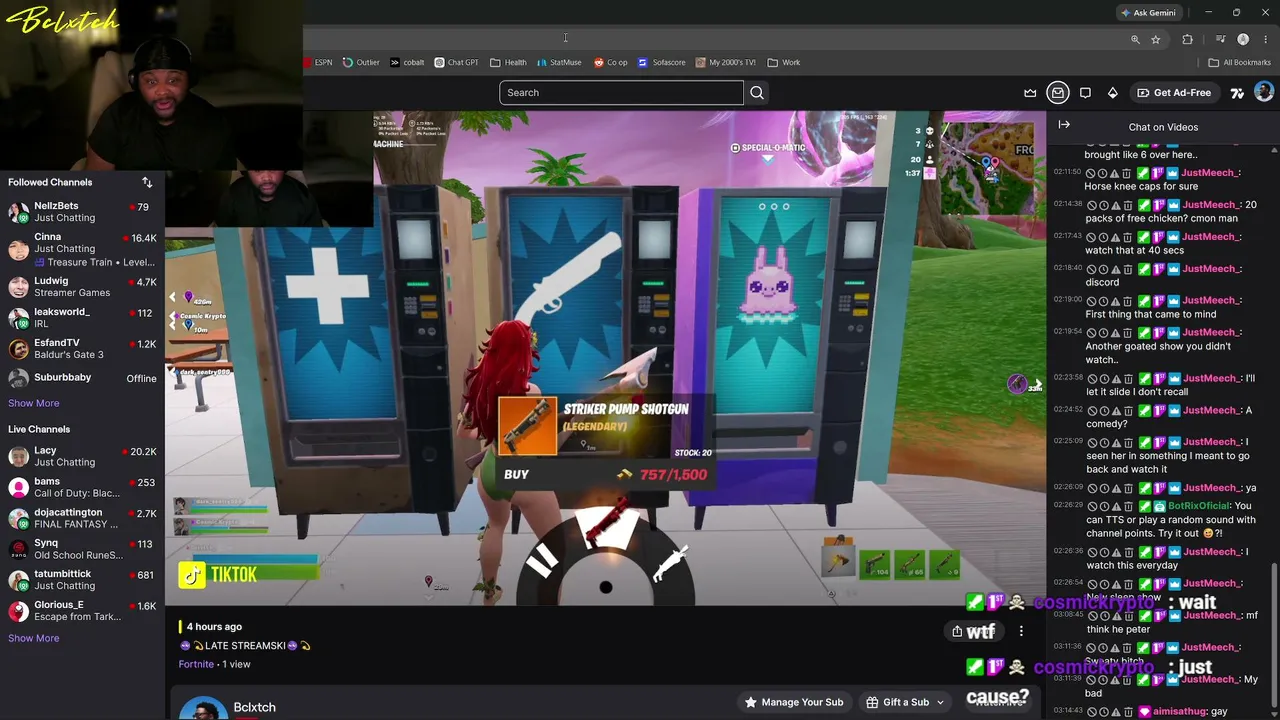Open Cinna followed channel

[x=82, y=248]
